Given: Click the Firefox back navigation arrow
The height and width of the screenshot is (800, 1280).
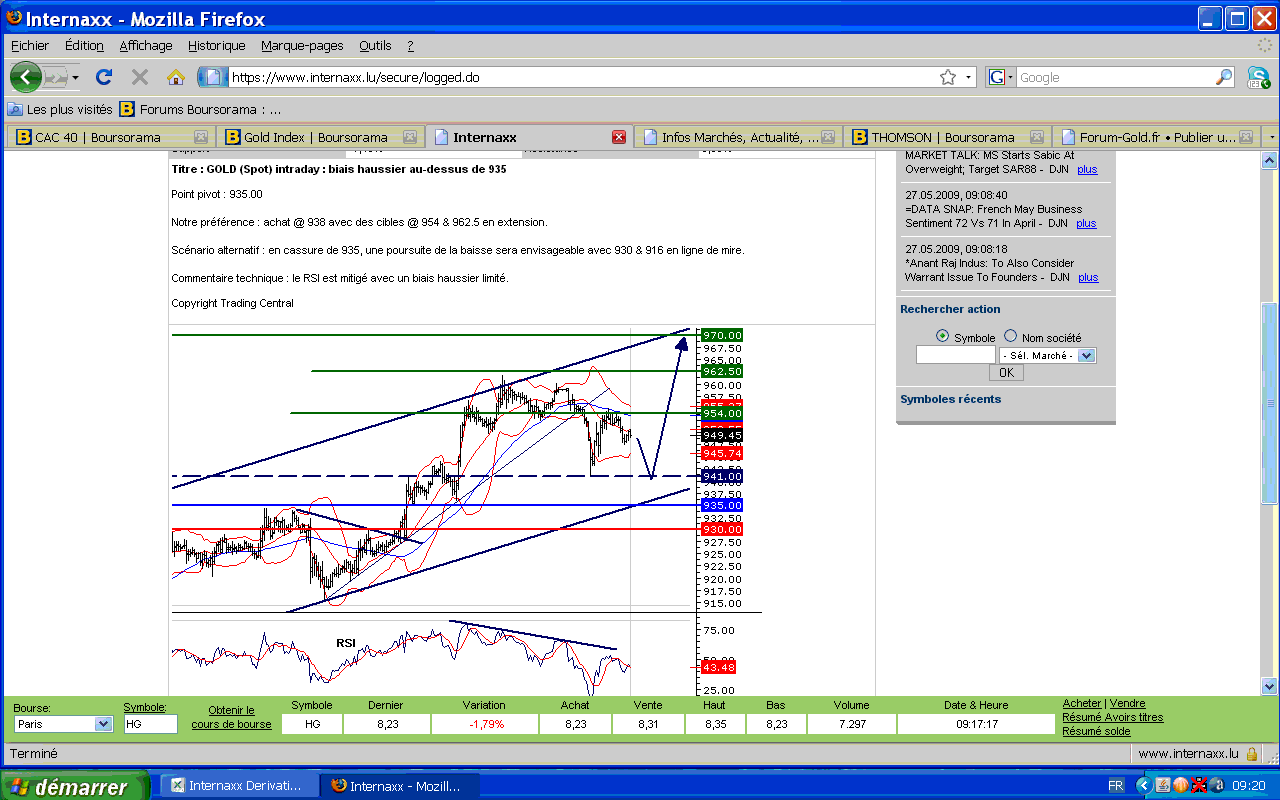Looking at the screenshot, I should point(25,77).
